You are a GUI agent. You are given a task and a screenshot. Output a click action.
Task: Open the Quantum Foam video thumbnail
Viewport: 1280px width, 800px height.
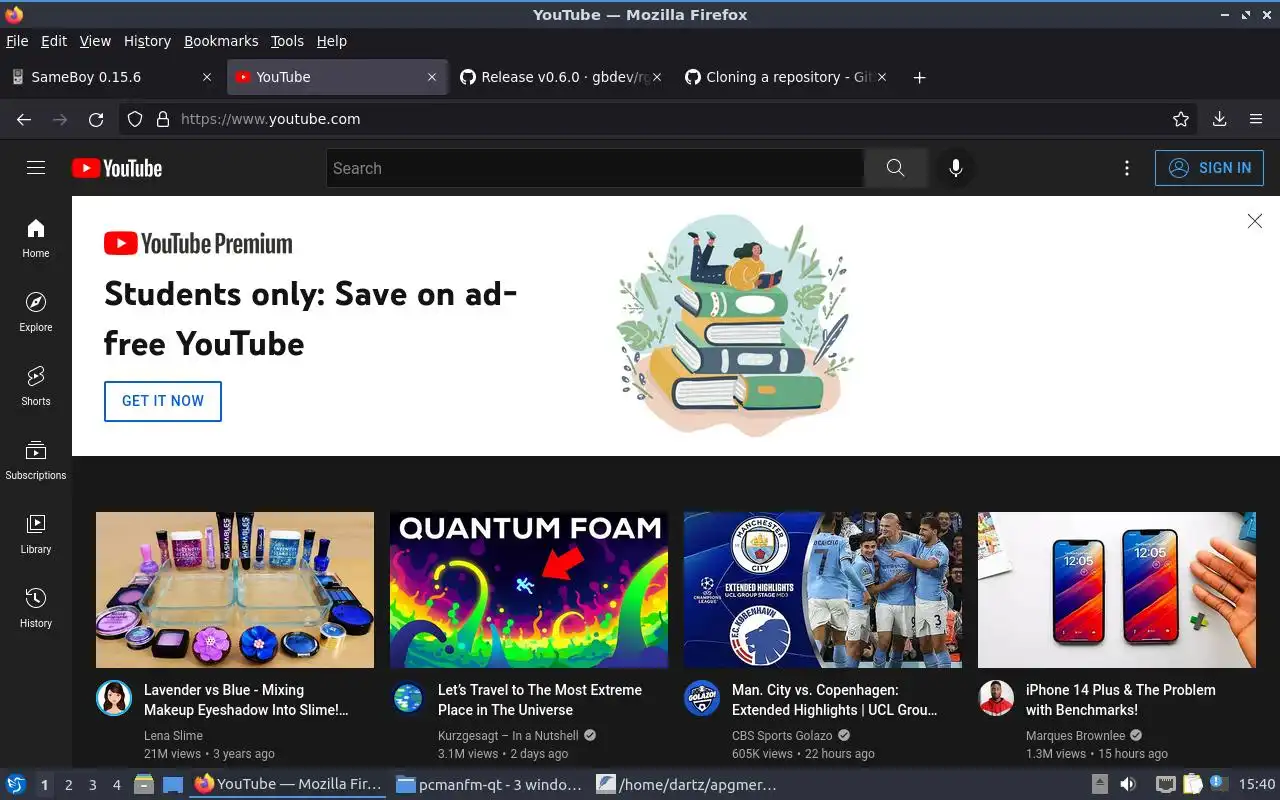[529, 590]
